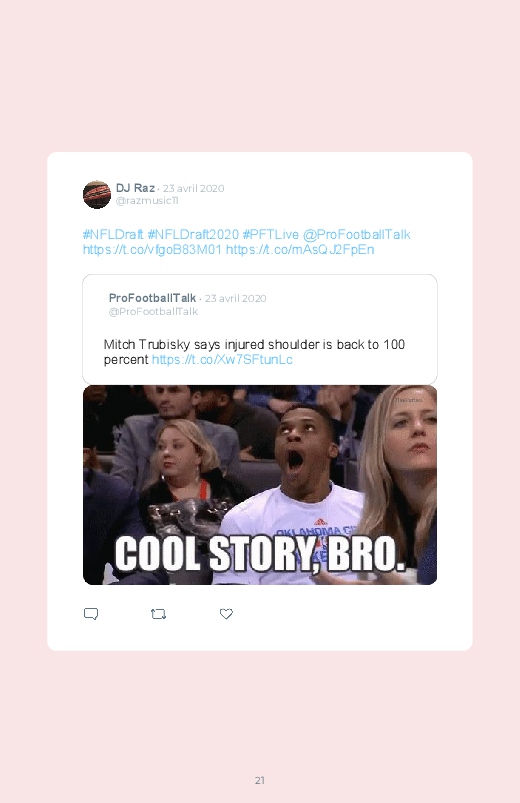Click the DJ Raz display name
Screen dimensions: 520x803
point(135,188)
